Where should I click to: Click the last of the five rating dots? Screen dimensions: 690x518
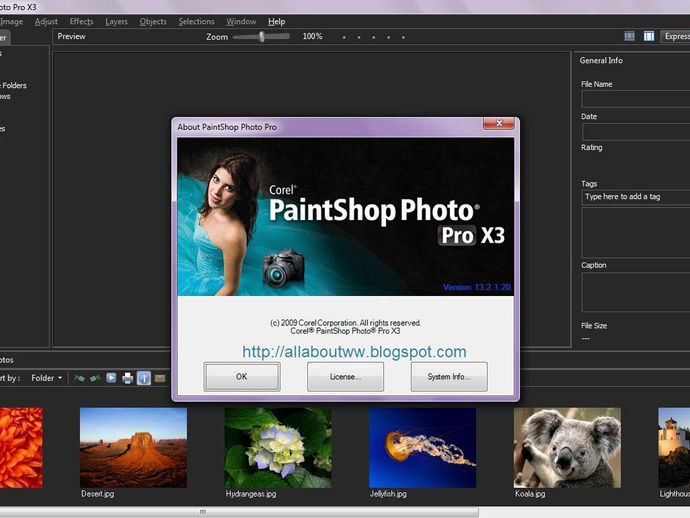pyautogui.click(x=403, y=37)
